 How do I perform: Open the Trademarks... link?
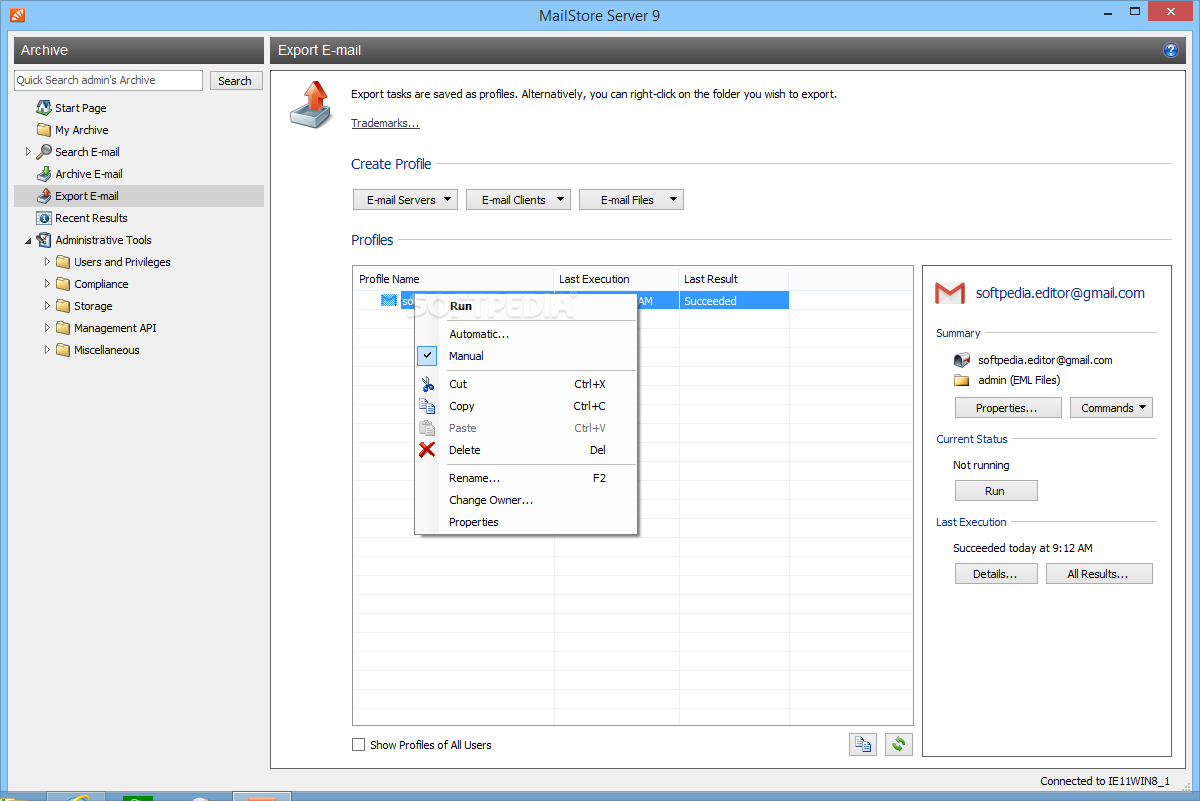[x=385, y=123]
